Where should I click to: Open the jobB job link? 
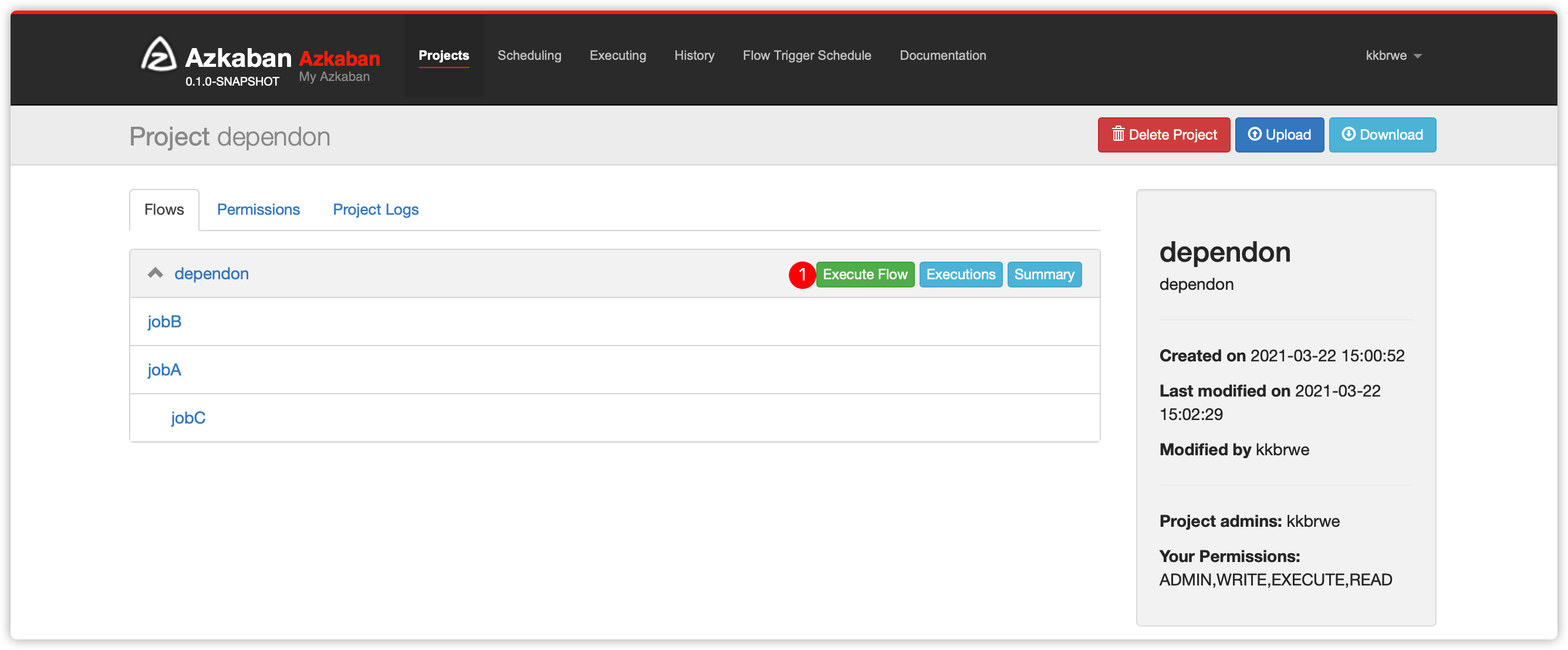164,321
